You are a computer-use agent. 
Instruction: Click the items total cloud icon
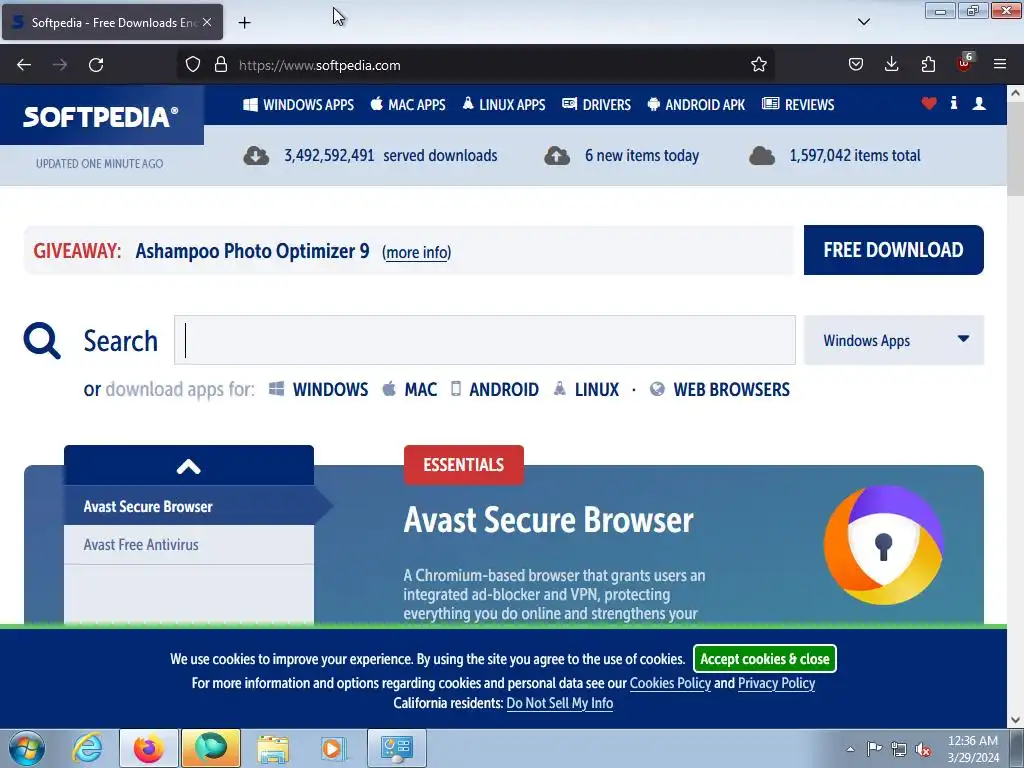click(762, 156)
